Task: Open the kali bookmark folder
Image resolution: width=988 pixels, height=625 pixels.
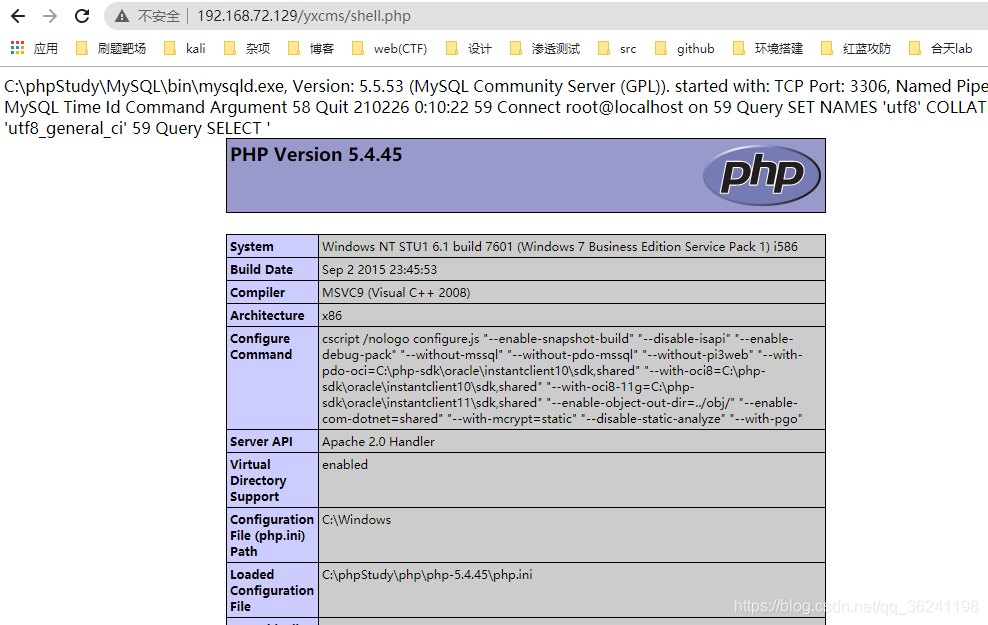Action: [185, 49]
